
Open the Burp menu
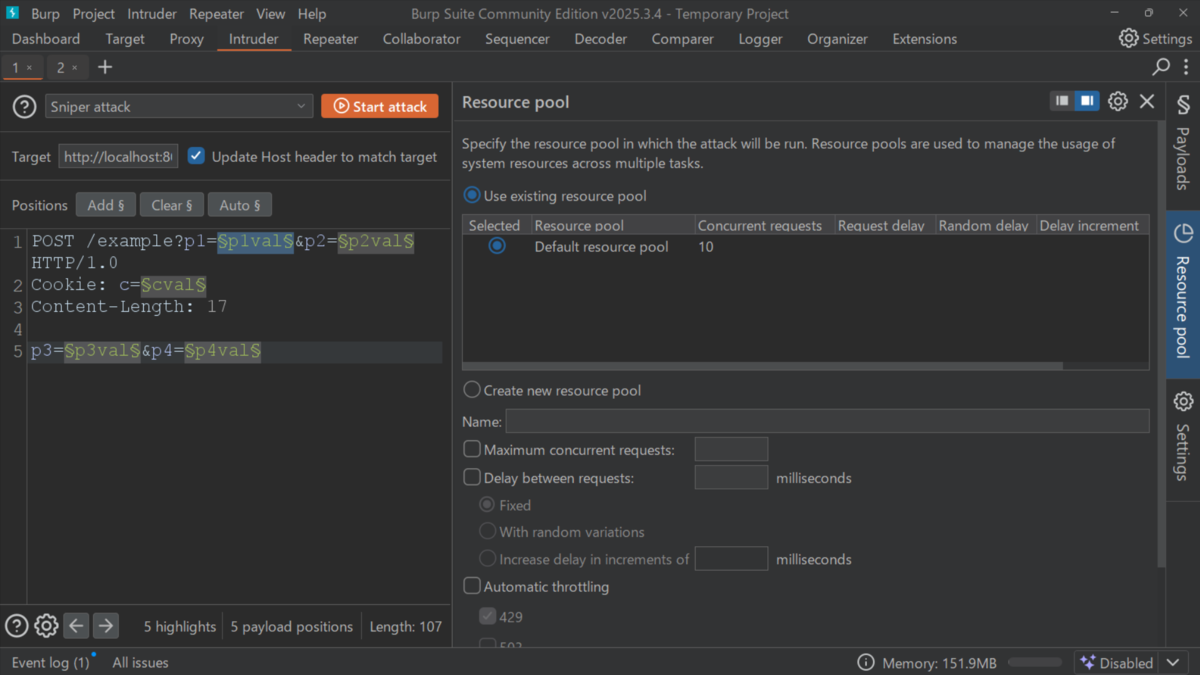pos(45,14)
